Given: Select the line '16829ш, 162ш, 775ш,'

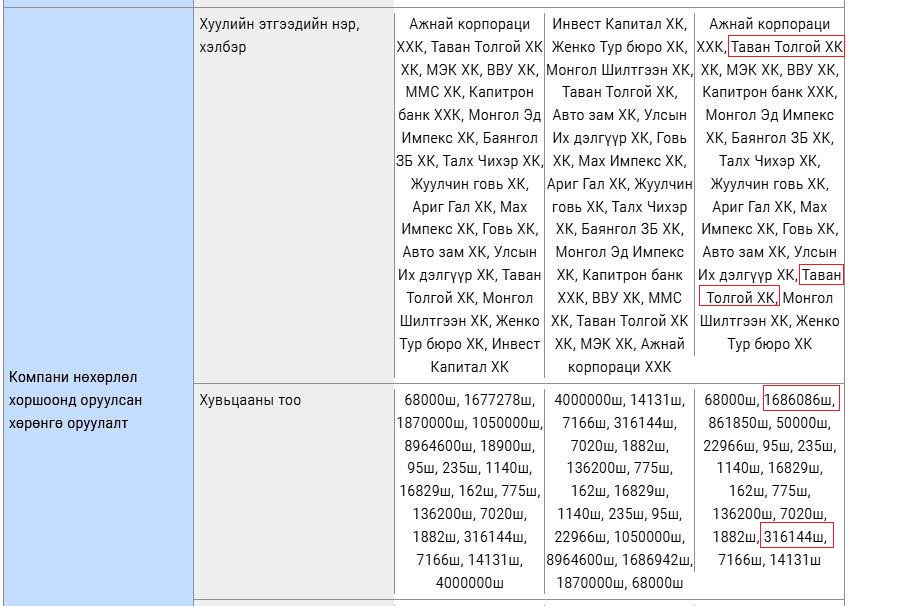Looking at the screenshot, I should (469, 492).
